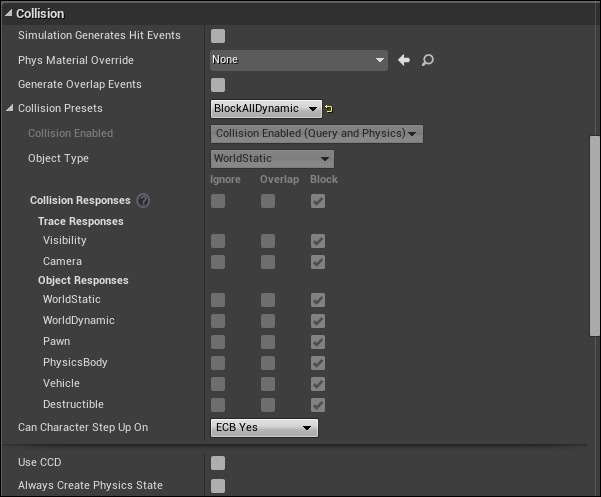This screenshot has width=601, height=497.
Task: Collapse the Collision section header triangle
Action: pyautogui.click(x=8, y=13)
